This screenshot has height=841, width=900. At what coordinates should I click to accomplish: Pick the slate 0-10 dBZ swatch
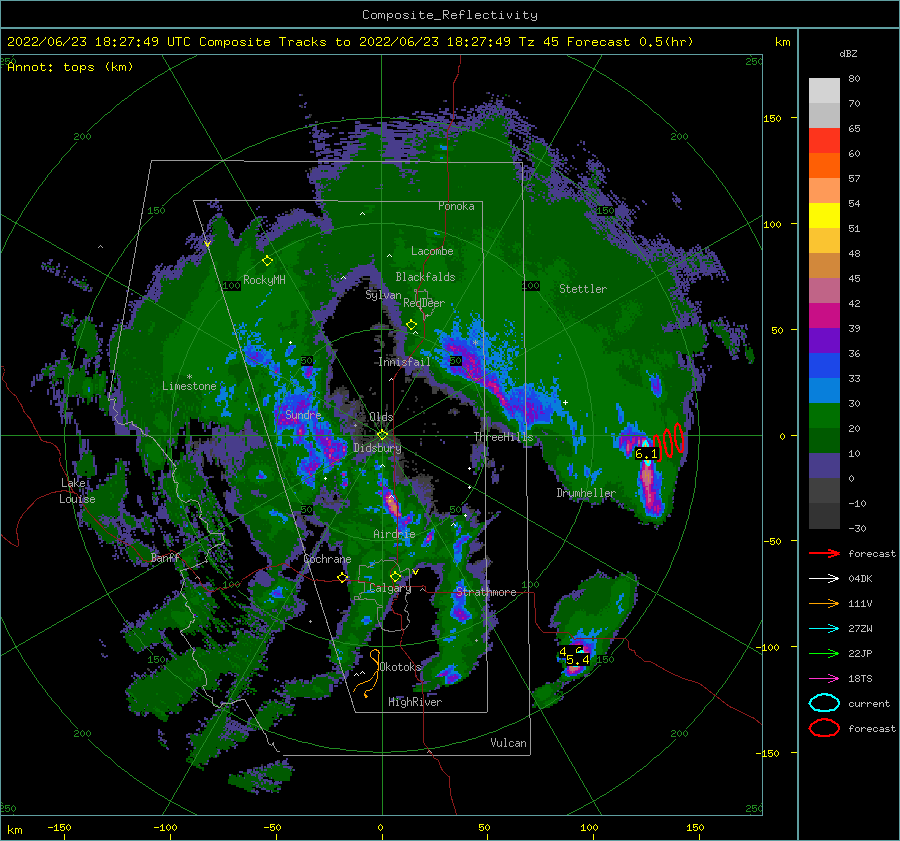click(x=824, y=466)
